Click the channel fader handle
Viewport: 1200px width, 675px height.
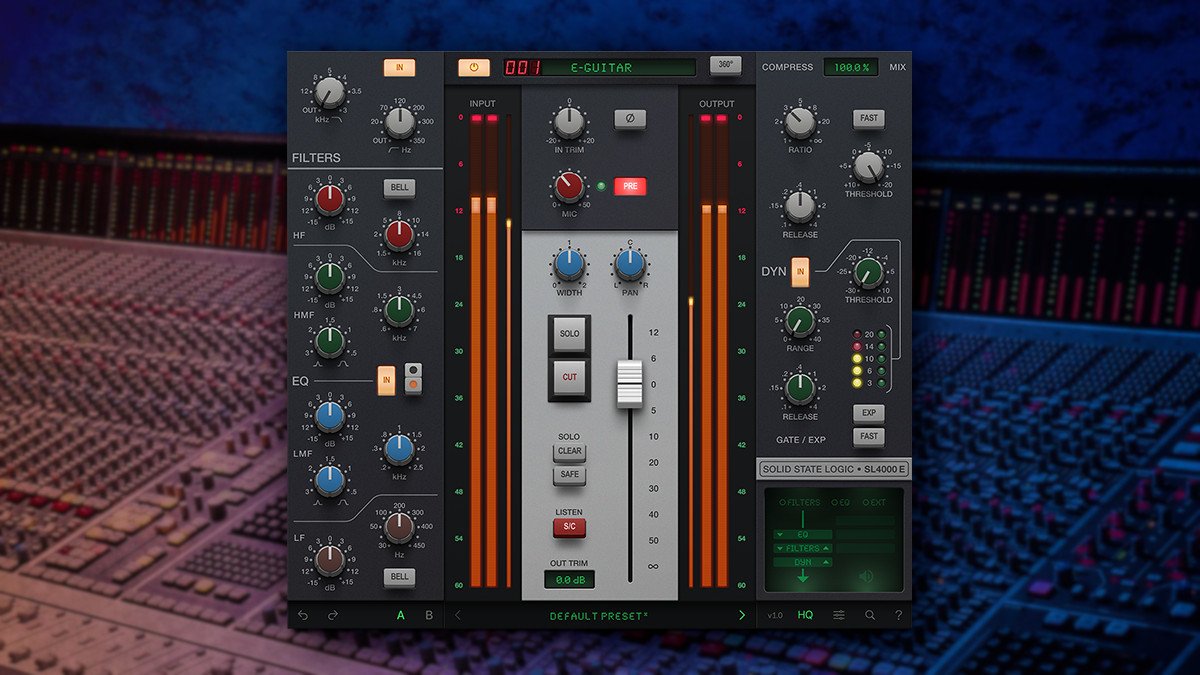click(x=629, y=385)
